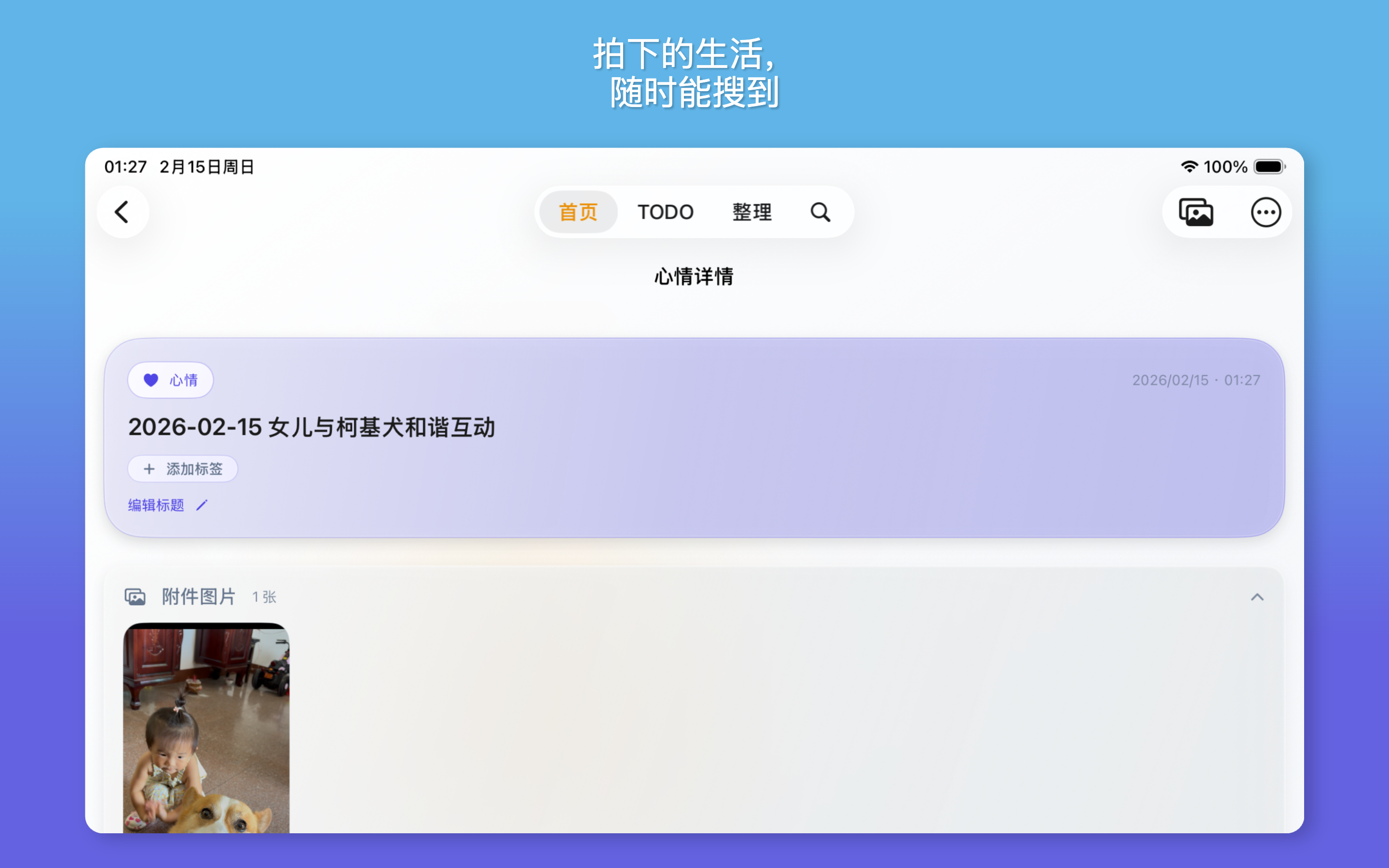Open the attached photo of child and corgi
Viewport: 1389px width, 868px height.
coord(206,728)
